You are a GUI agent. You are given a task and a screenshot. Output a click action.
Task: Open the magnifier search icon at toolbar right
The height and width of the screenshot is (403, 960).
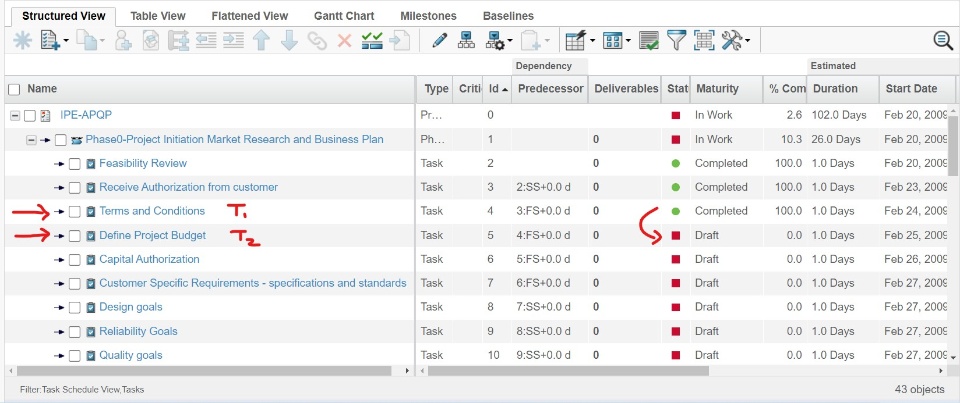(x=942, y=41)
